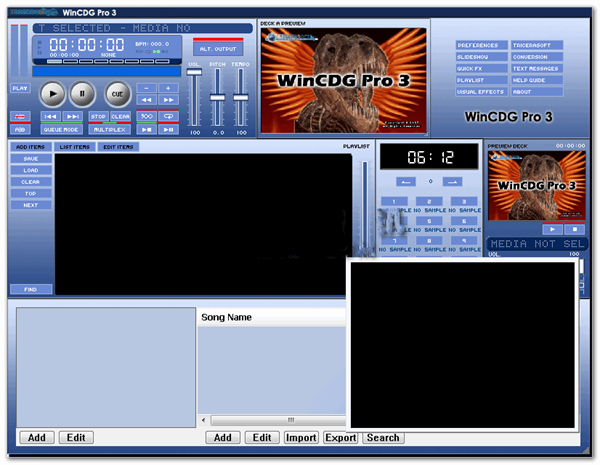Trigger sample pad 8
The image size is (600, 465).
pos(429,241)
